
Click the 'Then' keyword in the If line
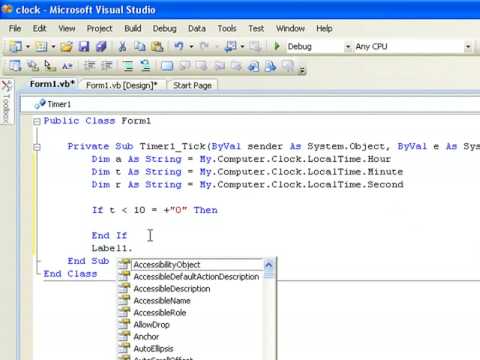coord(206,210)
